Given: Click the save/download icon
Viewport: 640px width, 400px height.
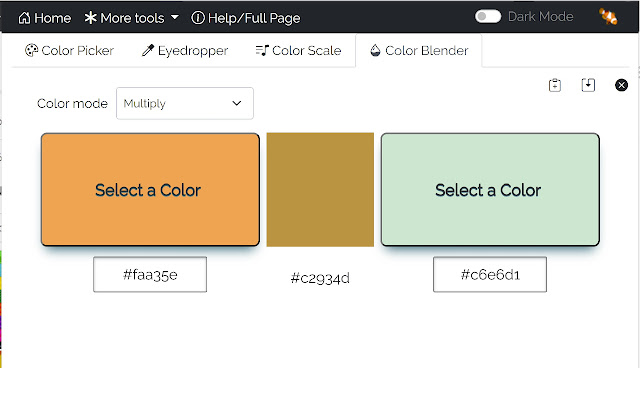Looking at the screenshot, I should (588, 86).
